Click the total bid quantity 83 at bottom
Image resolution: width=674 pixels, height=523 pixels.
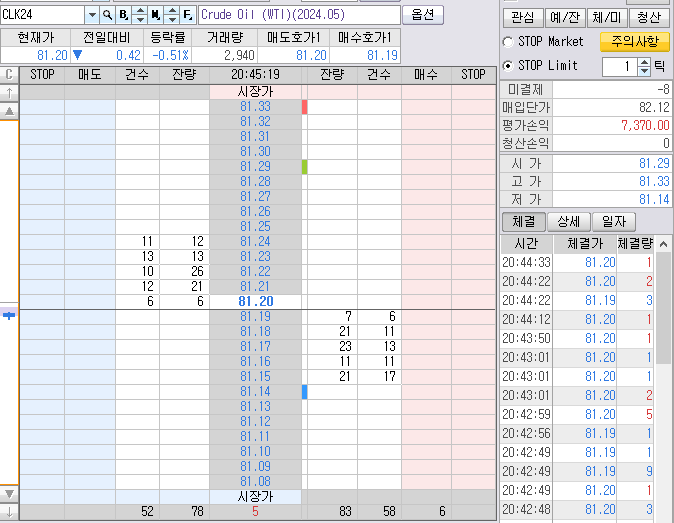pos(332,512)
